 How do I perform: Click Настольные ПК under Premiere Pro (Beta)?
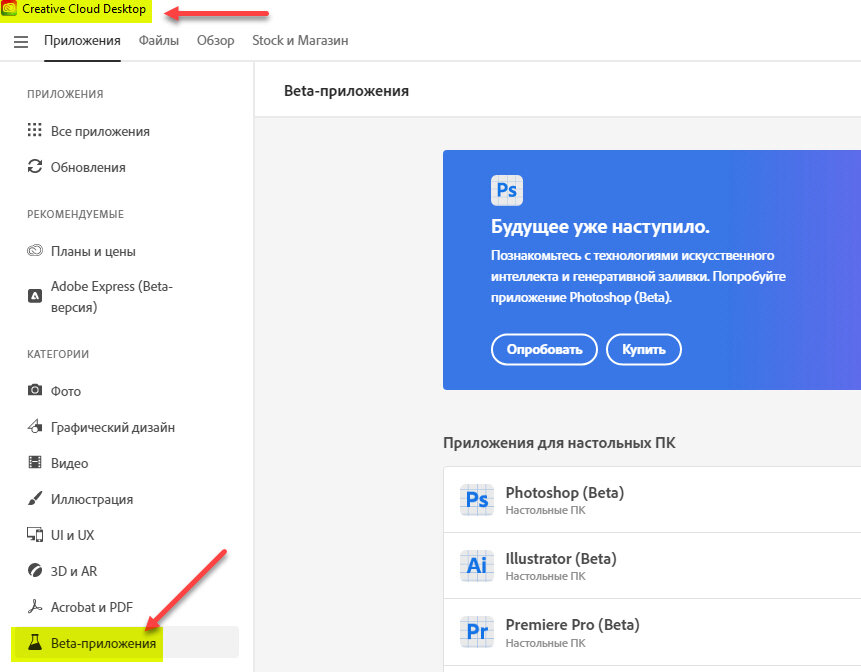[x=545, y=643]
